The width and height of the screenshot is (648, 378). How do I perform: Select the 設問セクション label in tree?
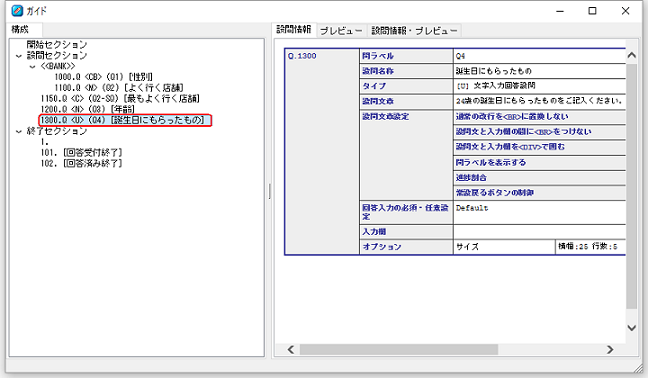click(57, 55)
